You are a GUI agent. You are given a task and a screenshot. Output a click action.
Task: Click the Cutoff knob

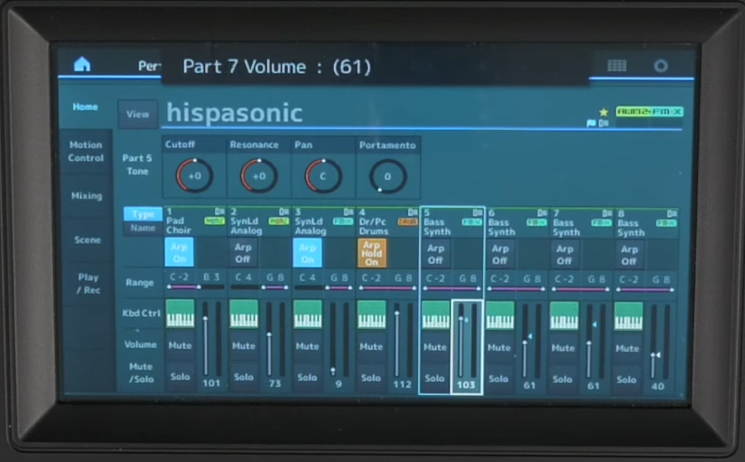coord(194,176)
